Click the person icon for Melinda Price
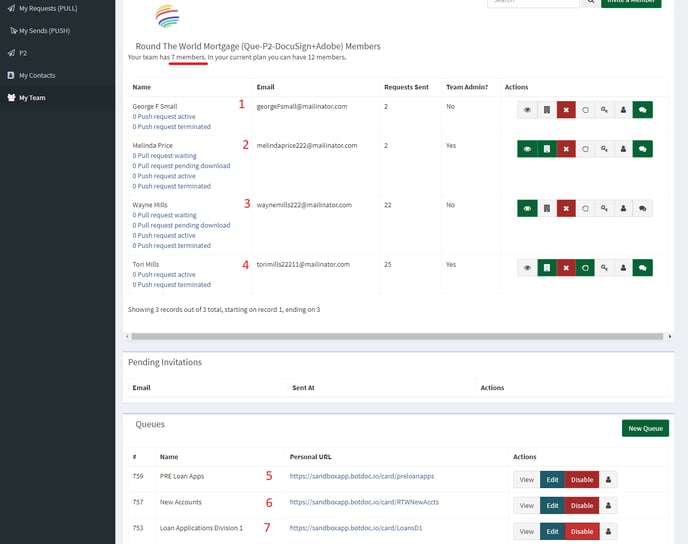This screenshot has width=688, height=544. 623,149
